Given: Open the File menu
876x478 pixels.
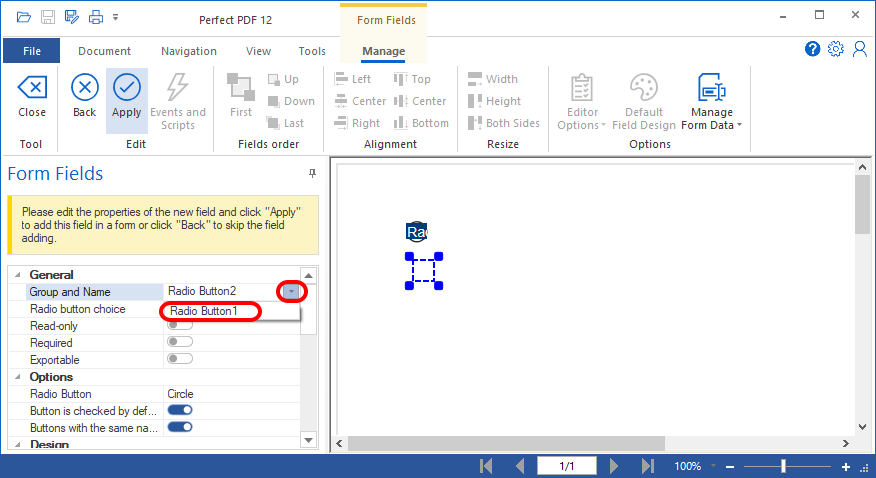Looking at the screenshot, I should coord(32,51).
